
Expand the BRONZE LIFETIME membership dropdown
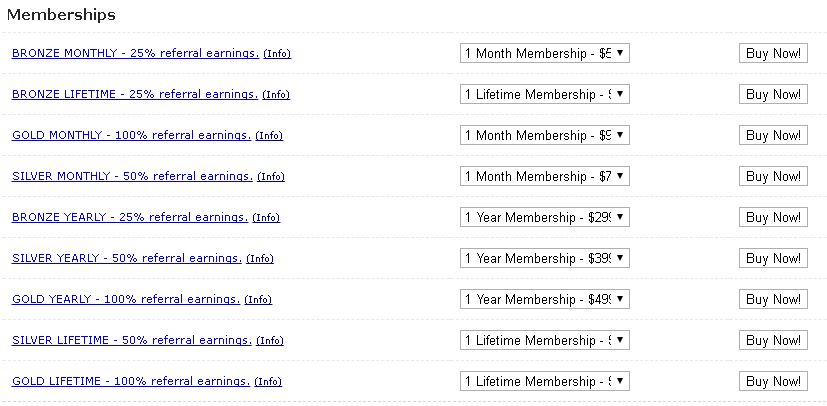(x=545, y=94)
